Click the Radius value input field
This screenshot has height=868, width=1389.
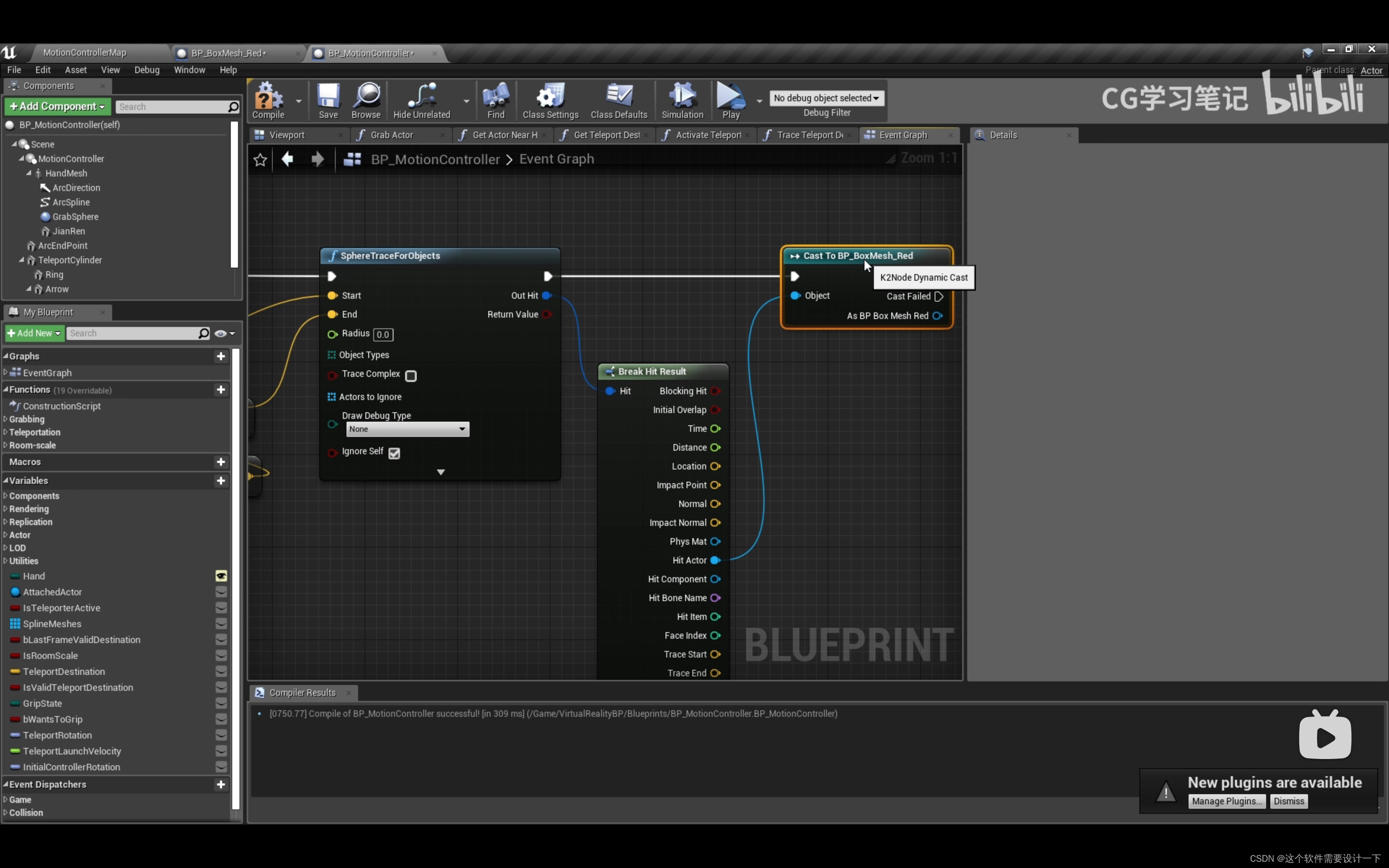click(x=383, y=335)
